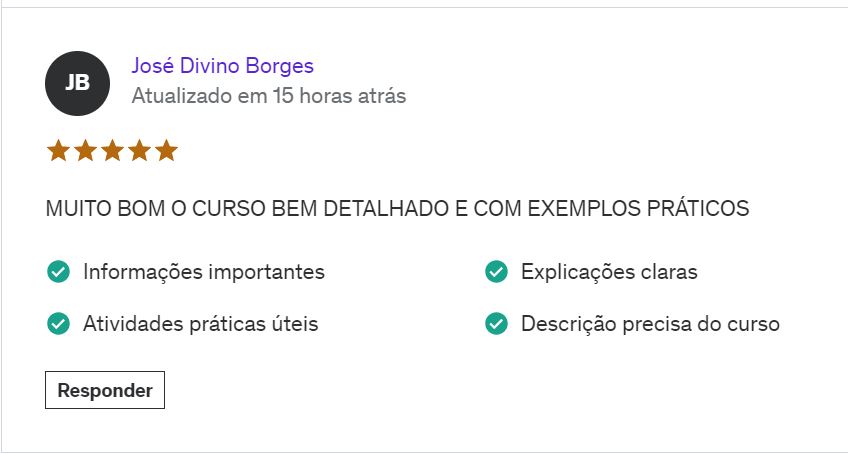
Task: Click the Explicações claras label
Action: [610, 272]
